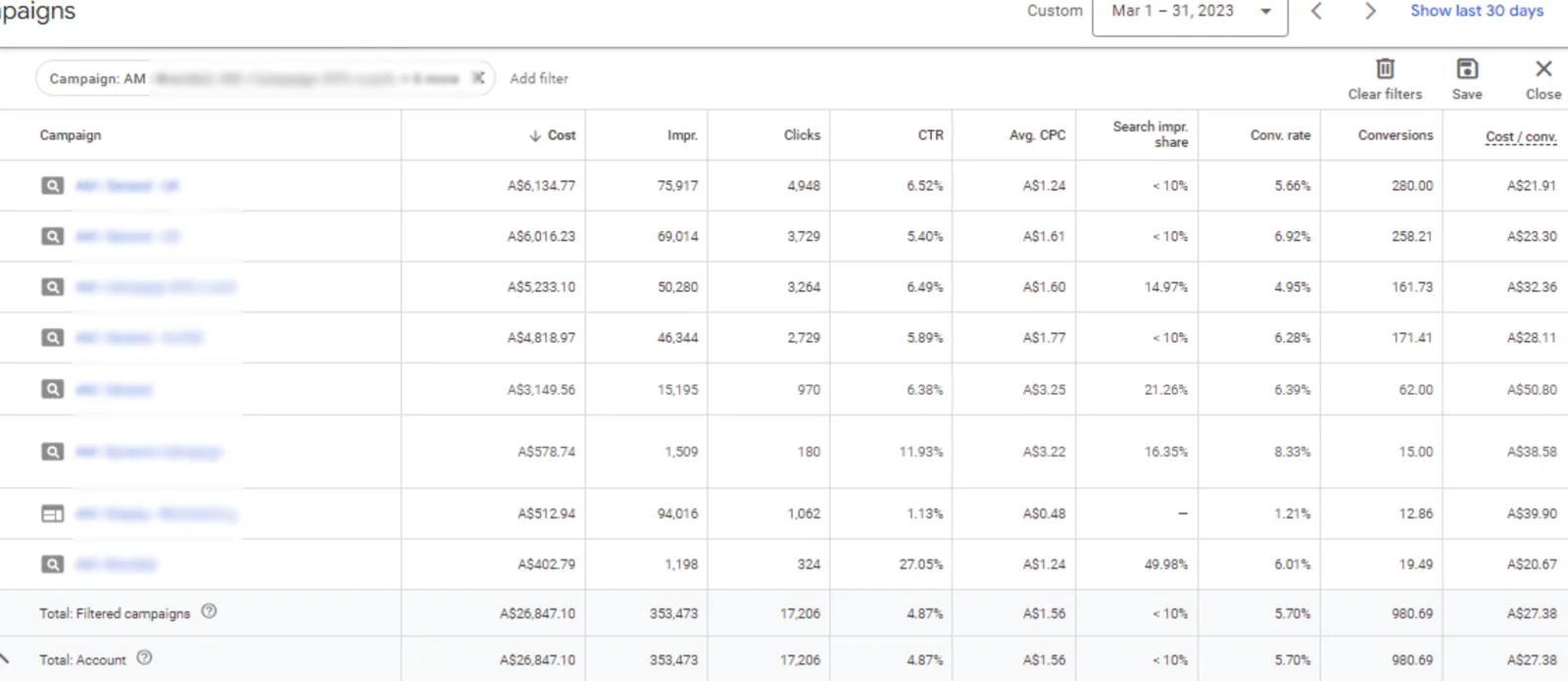Screen dimensions: 1568x681
Task: Sort by the Avg. CPC column header
Action: coord(1037,135)
